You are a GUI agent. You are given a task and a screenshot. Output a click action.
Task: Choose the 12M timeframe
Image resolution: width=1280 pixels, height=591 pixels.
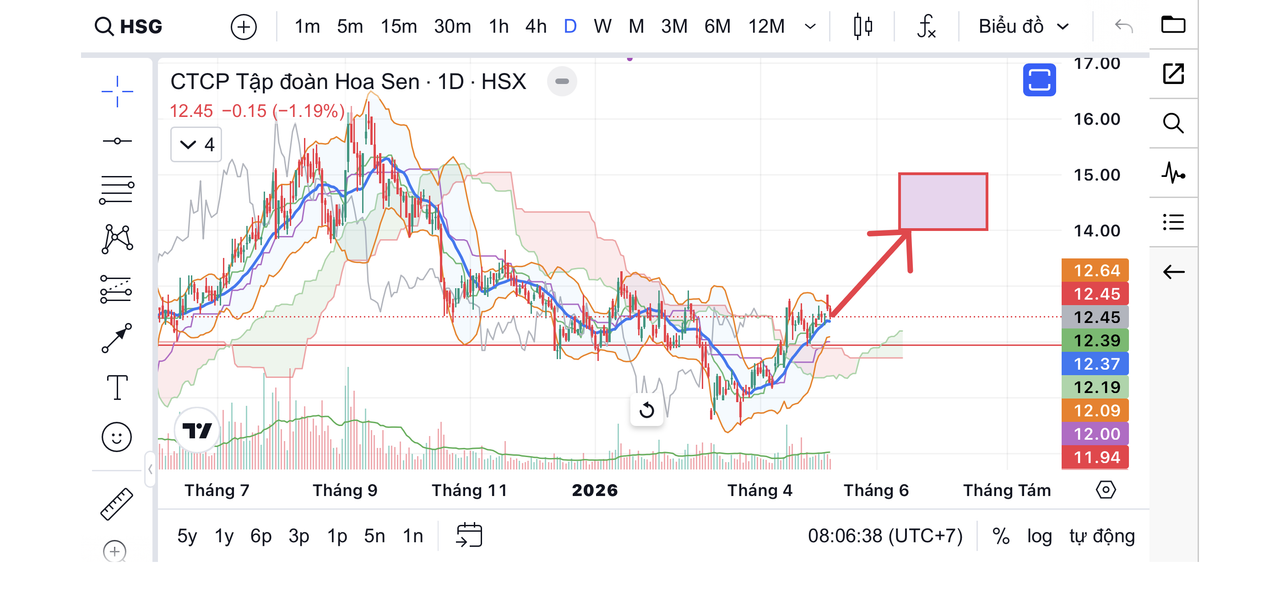click(x=766, y=27)
